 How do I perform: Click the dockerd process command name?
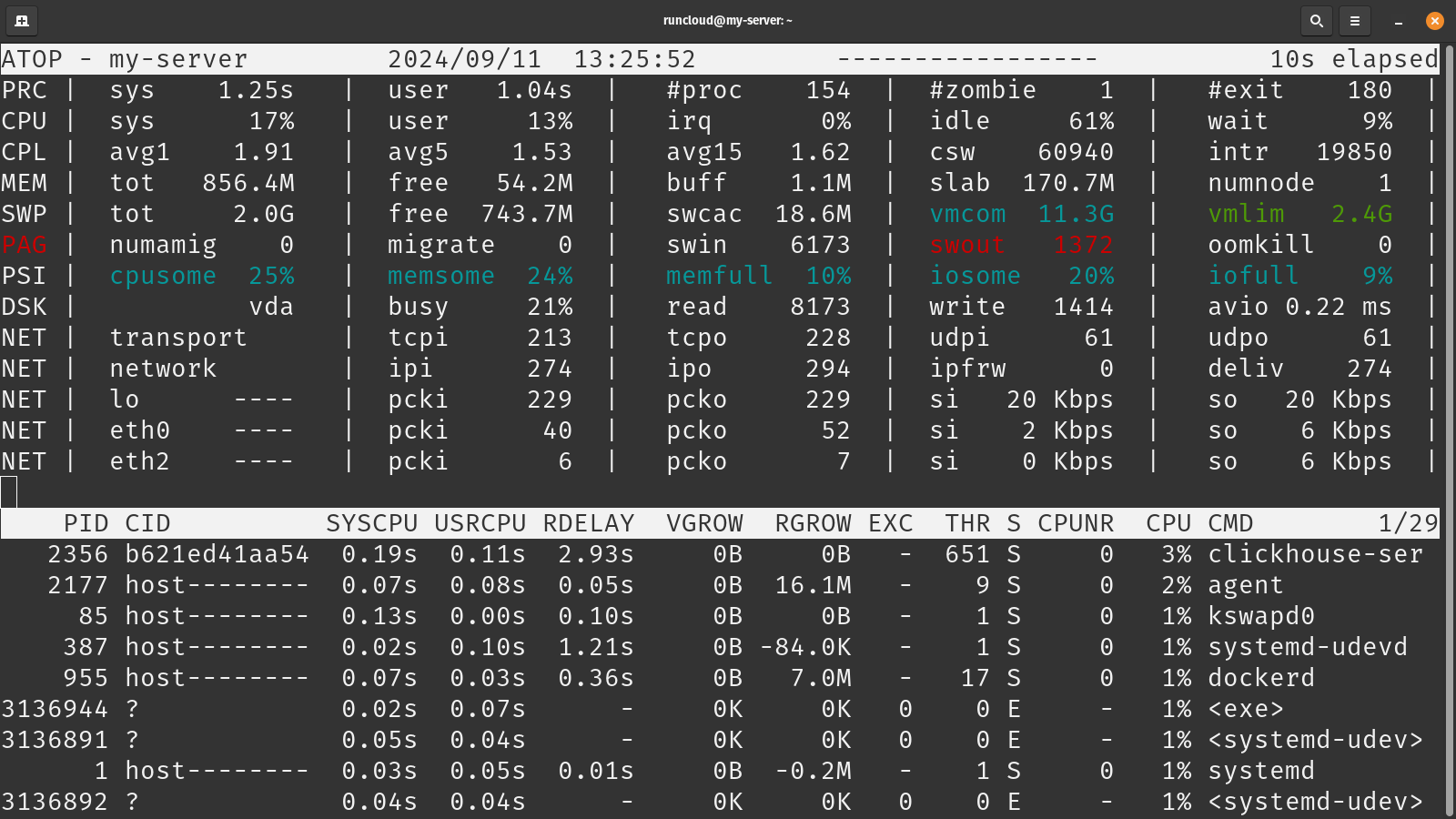tap(1261, 678)
